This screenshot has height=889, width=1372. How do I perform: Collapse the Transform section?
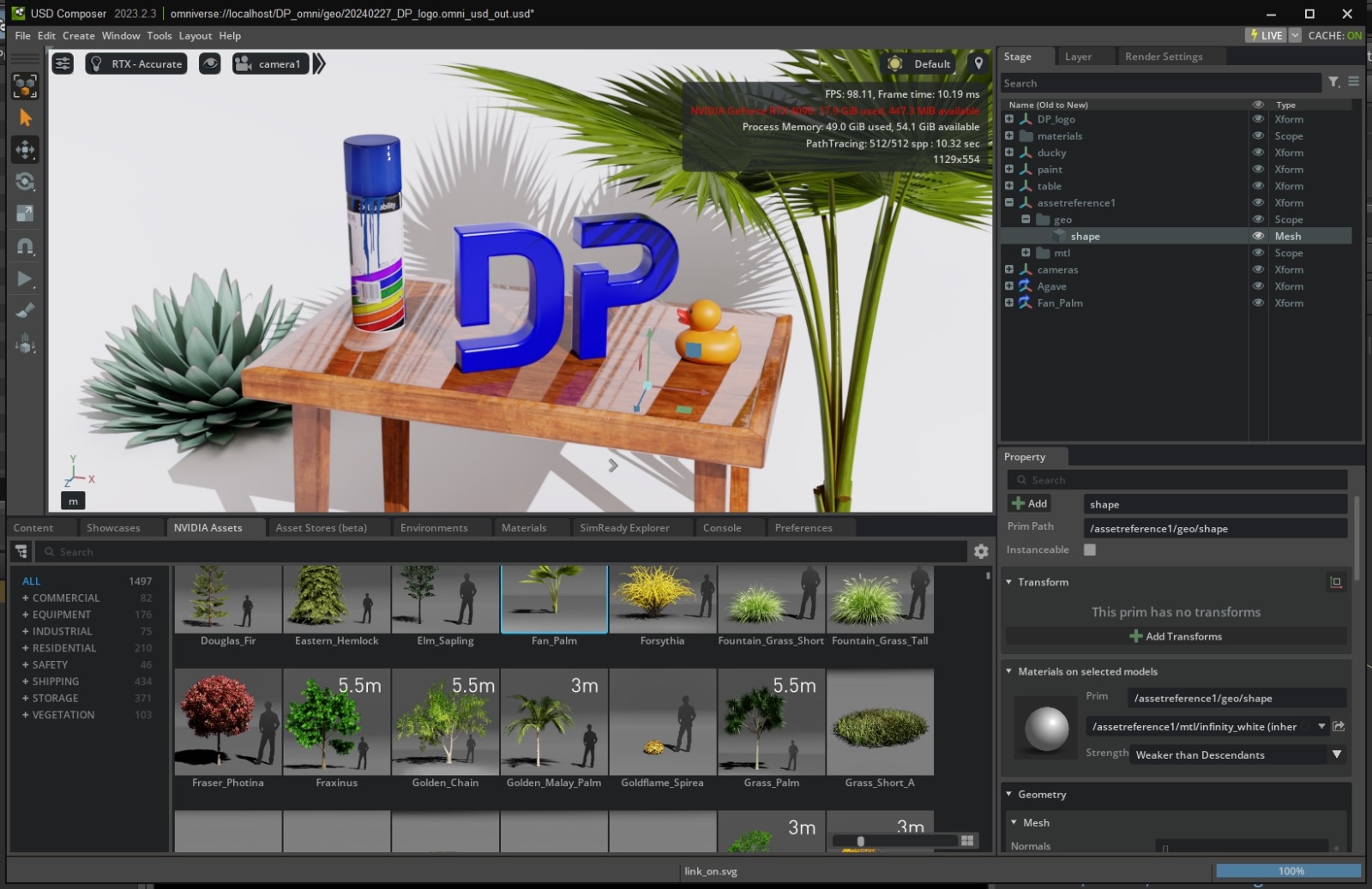(x=1008, y=582)
